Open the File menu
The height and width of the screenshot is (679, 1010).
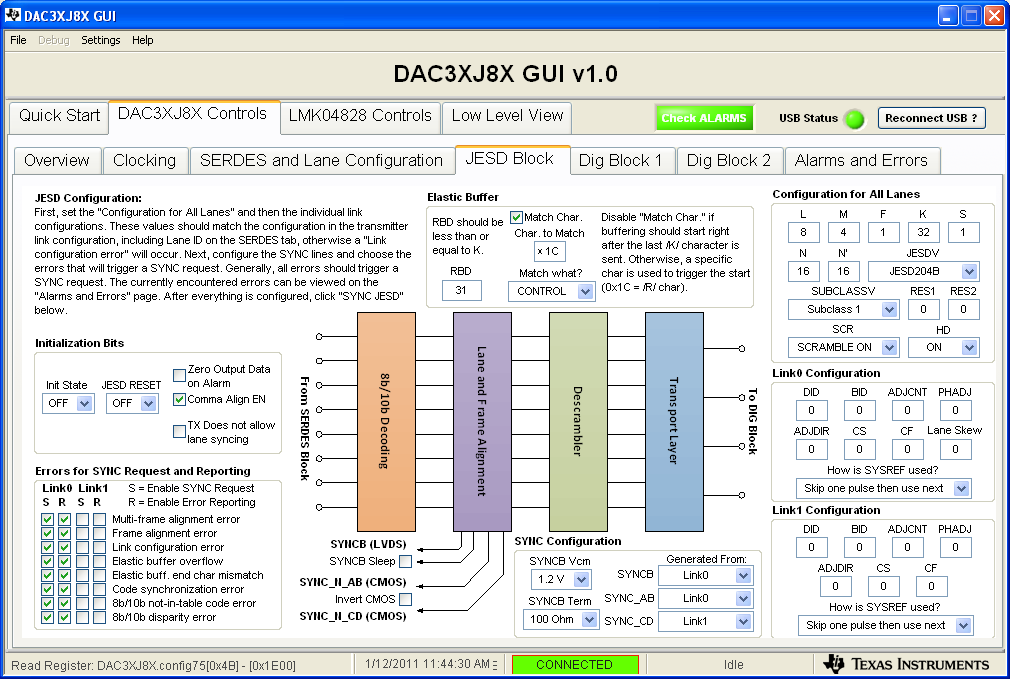18,40
